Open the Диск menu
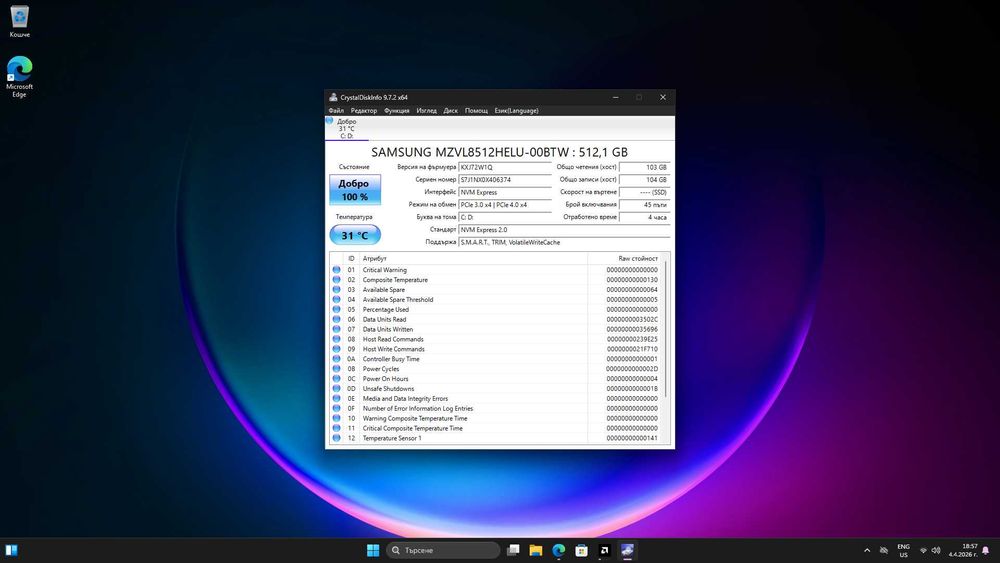The width and height of the screenshot is (1000, 563). [450, 110]
